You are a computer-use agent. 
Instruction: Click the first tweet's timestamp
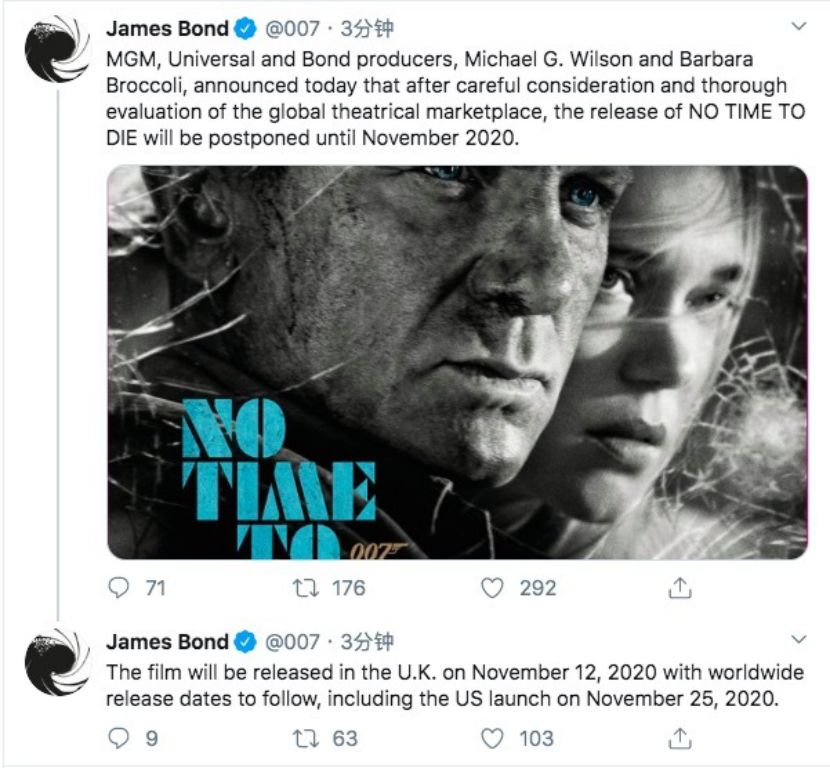pos(367,28)
